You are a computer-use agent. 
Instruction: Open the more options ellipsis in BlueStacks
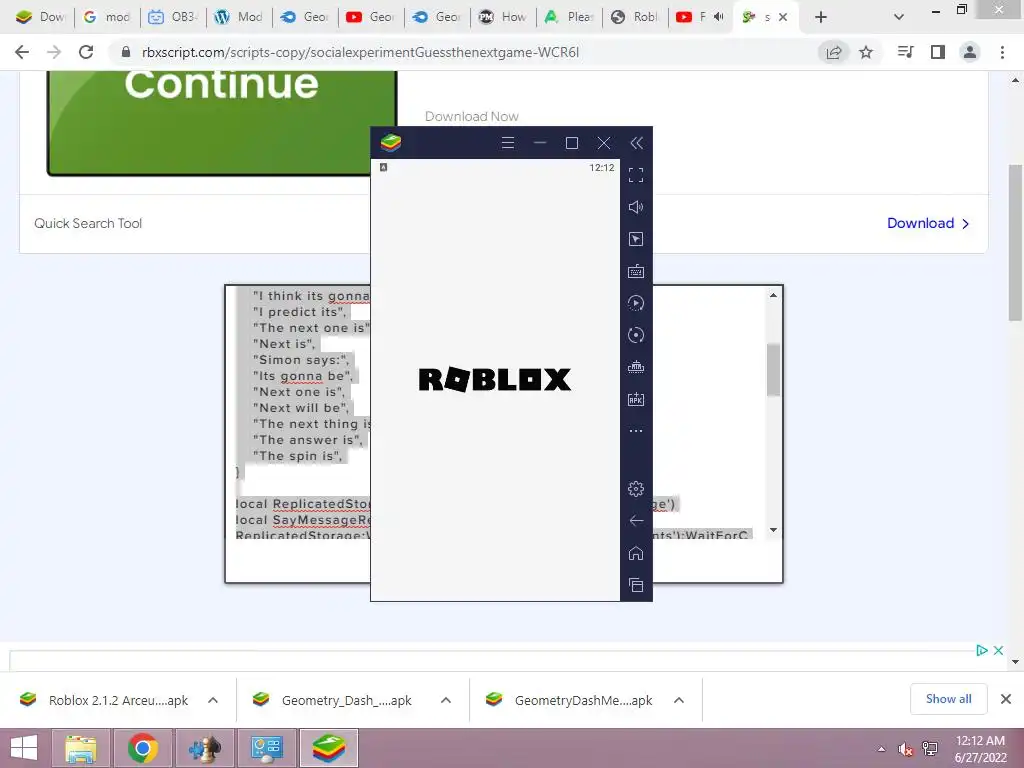(x=635, y=431)
